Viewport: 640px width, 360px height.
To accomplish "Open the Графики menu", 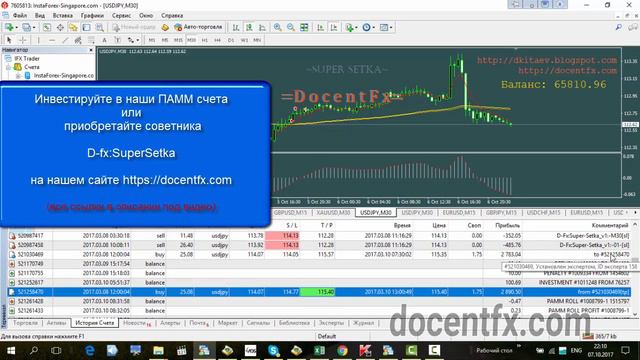I will [92, 16].
